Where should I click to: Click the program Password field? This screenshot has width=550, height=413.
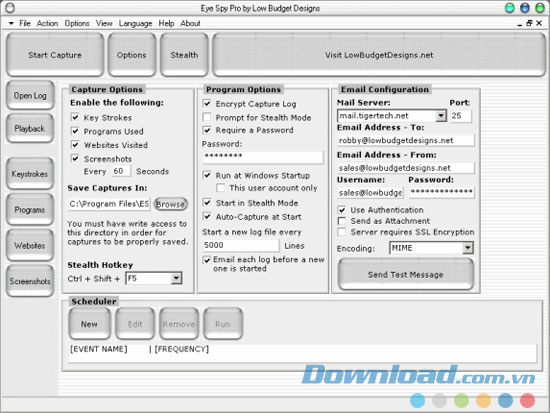pyautogui.click(x=263, y=157)
